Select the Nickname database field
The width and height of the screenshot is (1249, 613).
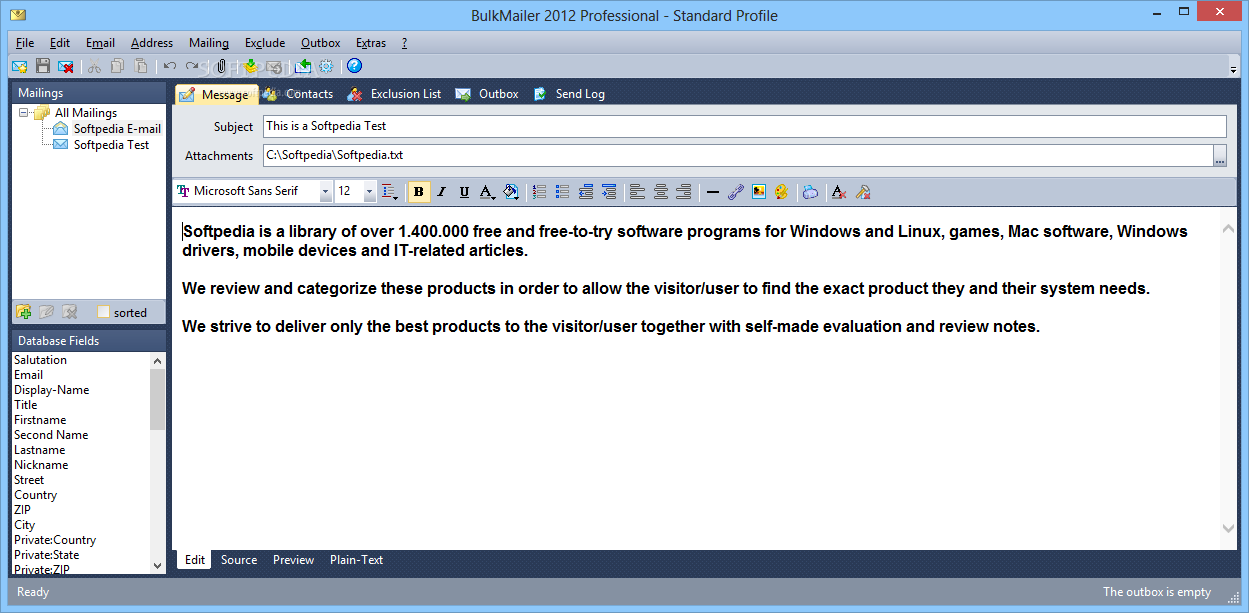pyautogui.click(x=41, y=465)
